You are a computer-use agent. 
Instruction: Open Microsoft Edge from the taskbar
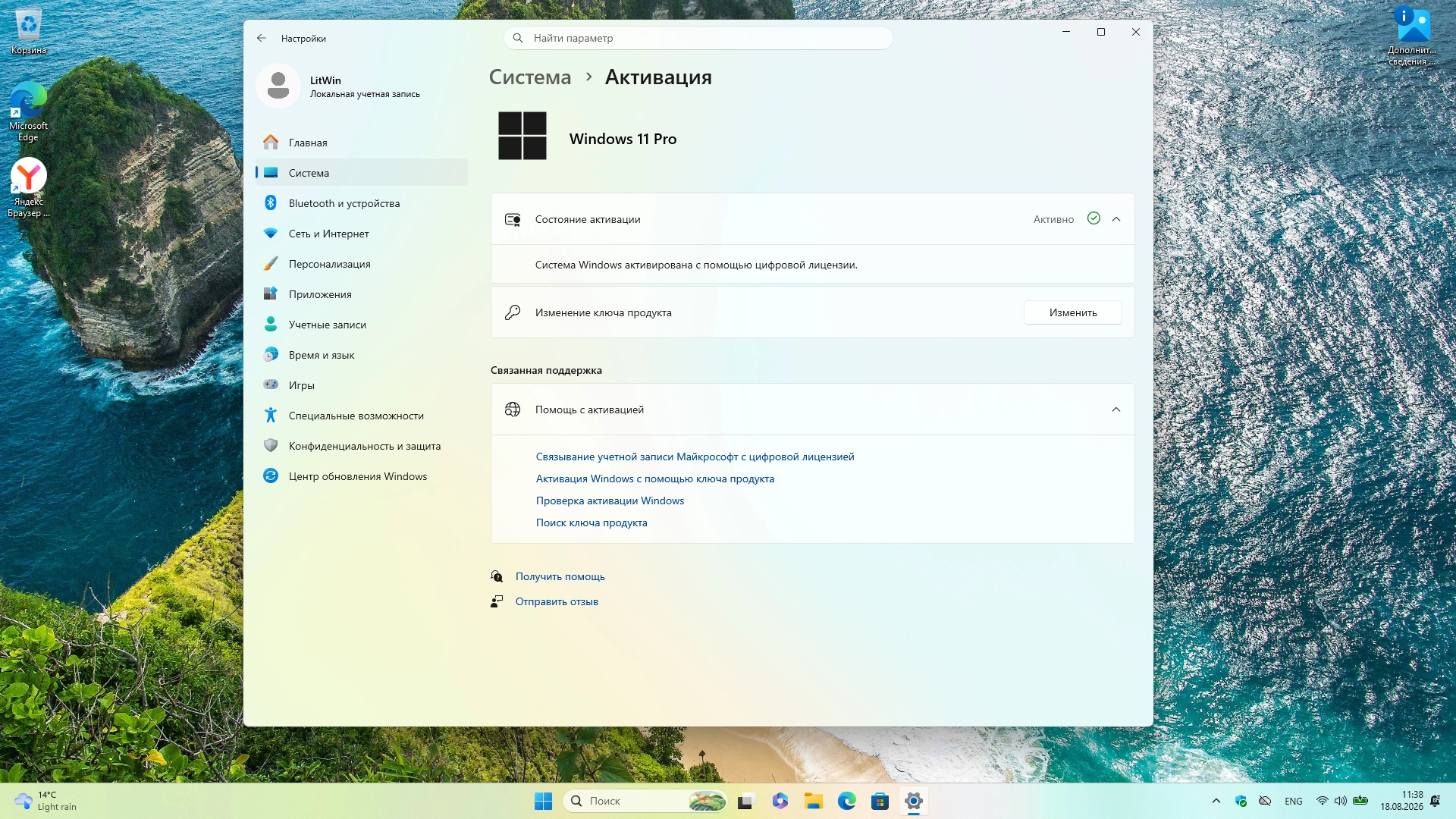[x=847, y=801]
